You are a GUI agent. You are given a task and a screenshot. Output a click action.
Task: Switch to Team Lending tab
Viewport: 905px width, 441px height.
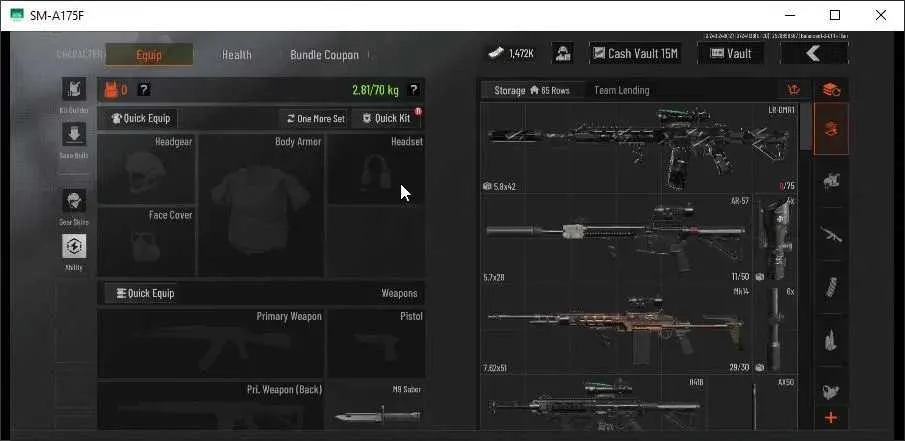click(622, 90)
